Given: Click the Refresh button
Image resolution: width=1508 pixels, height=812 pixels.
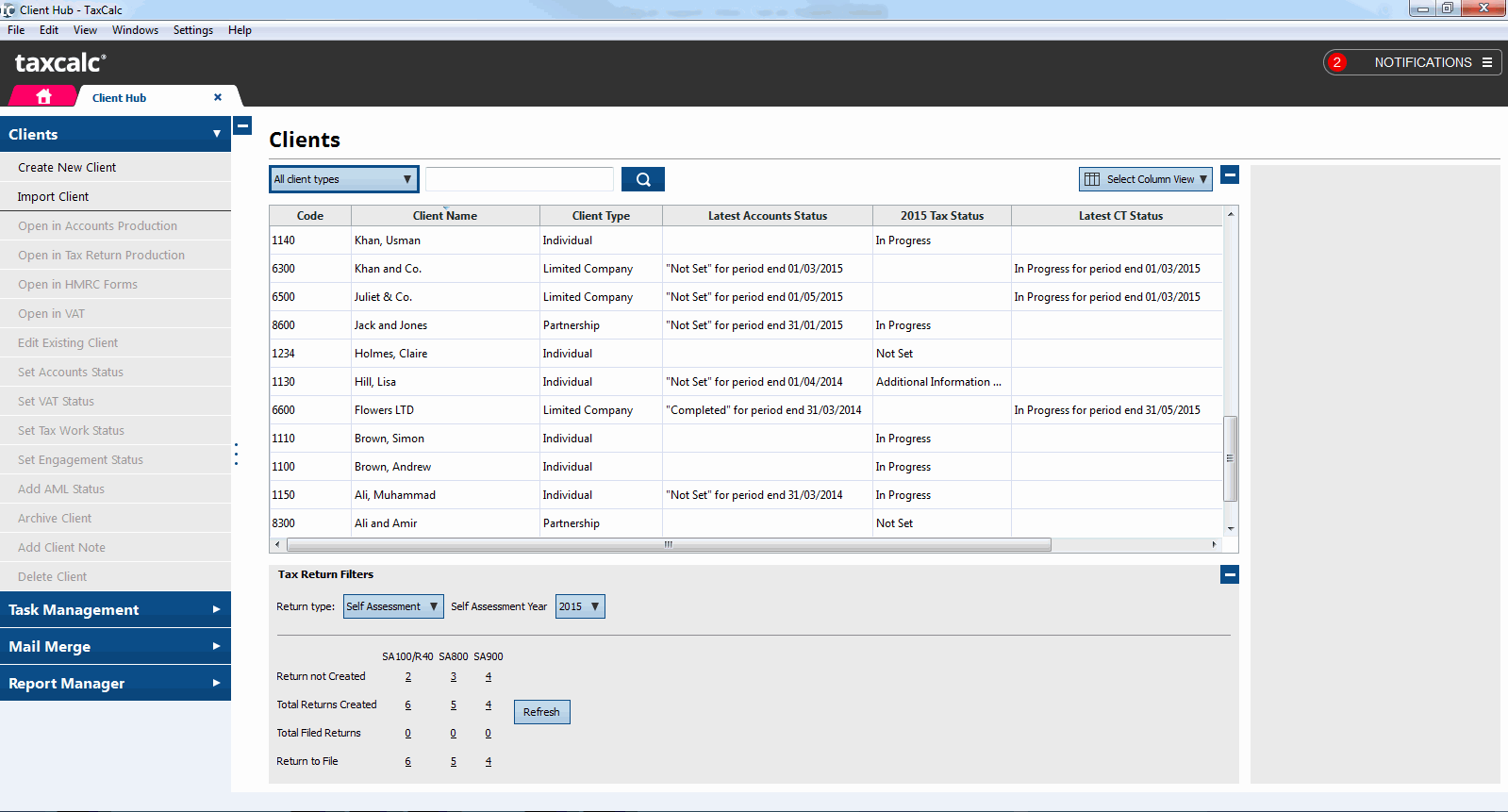Looking at the screenshot, I should click(541, 712).
